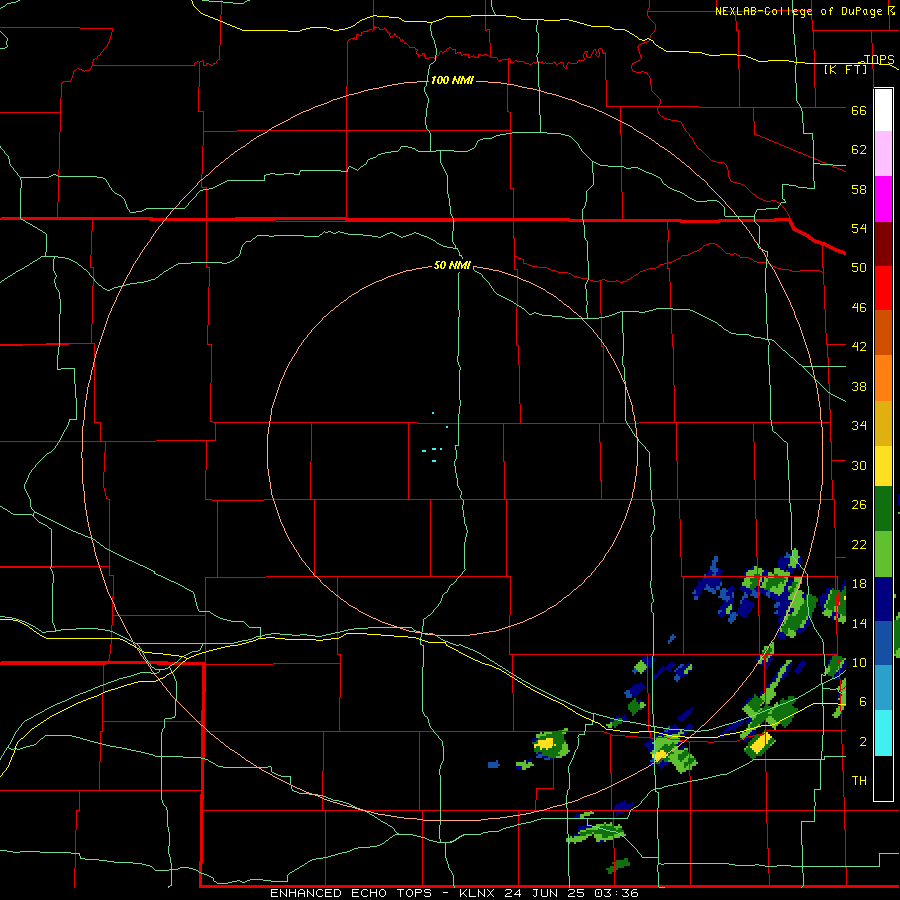Click the '6' legend value
Image resolution: width=900 pixels, height=900 pixels.
coord(863,702)
